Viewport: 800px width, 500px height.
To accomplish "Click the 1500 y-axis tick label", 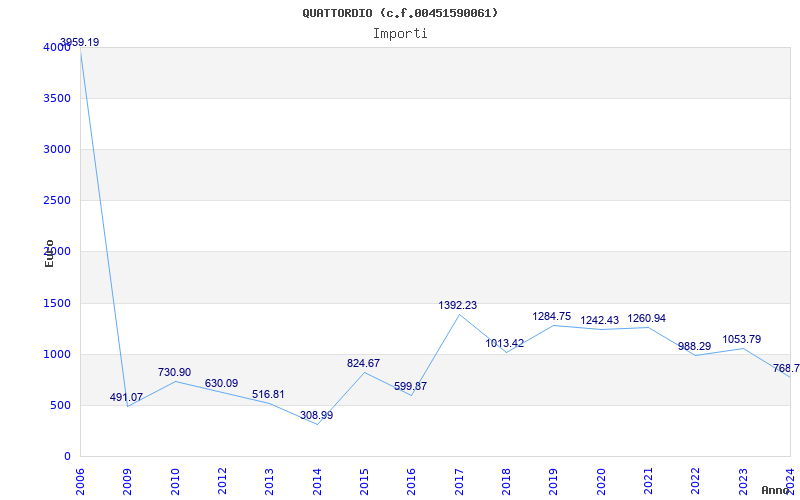I will tap(57, 304).
